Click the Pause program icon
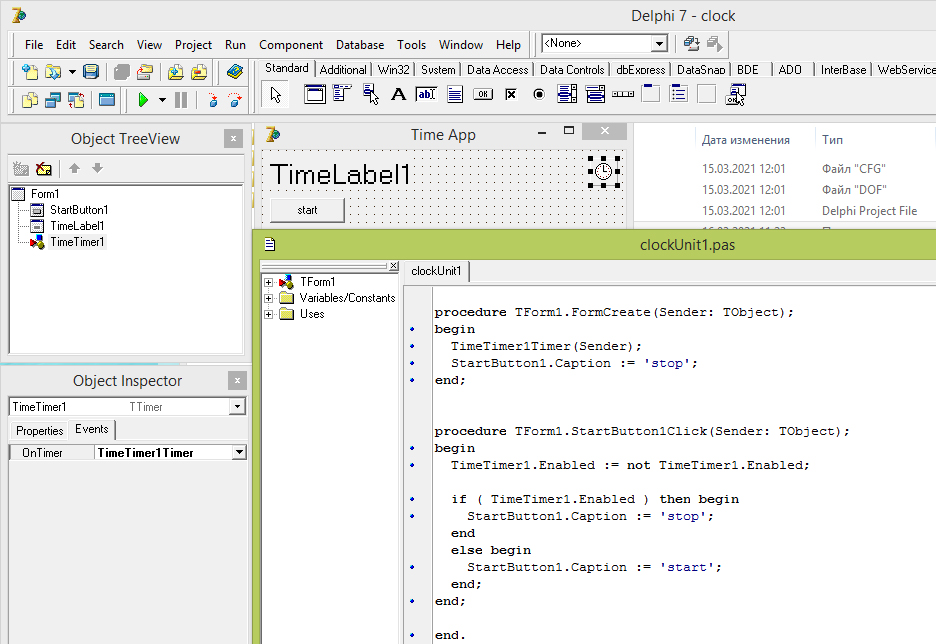 pos(181,100)
